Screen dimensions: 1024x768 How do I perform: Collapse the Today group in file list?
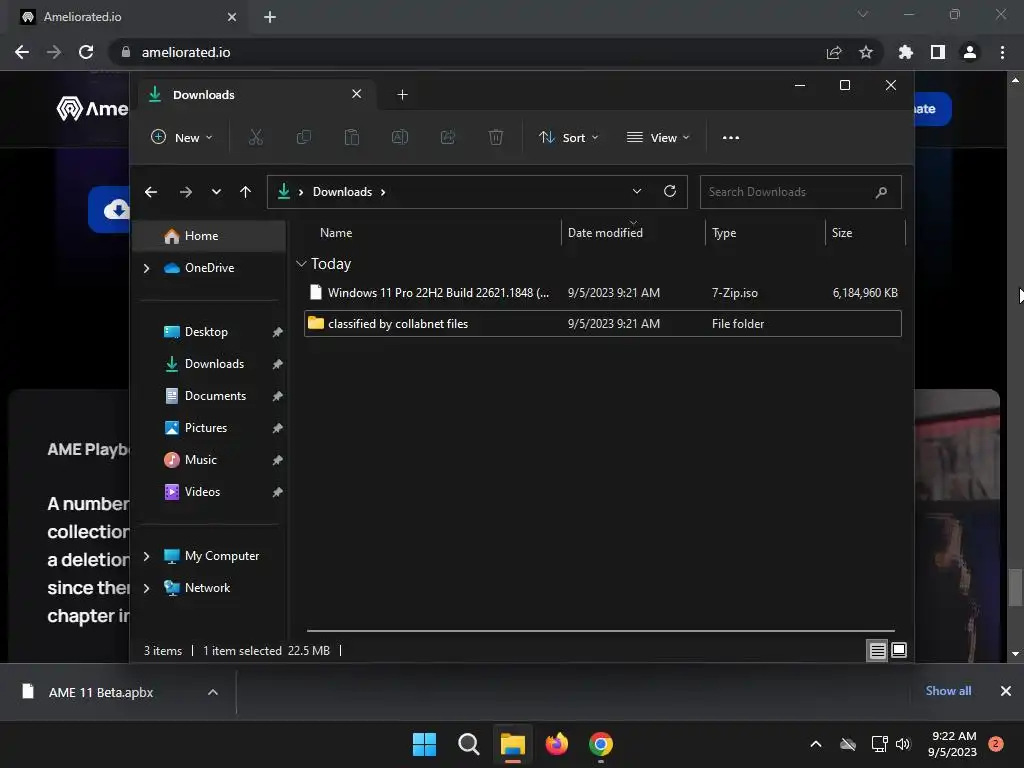pos(301,264)
